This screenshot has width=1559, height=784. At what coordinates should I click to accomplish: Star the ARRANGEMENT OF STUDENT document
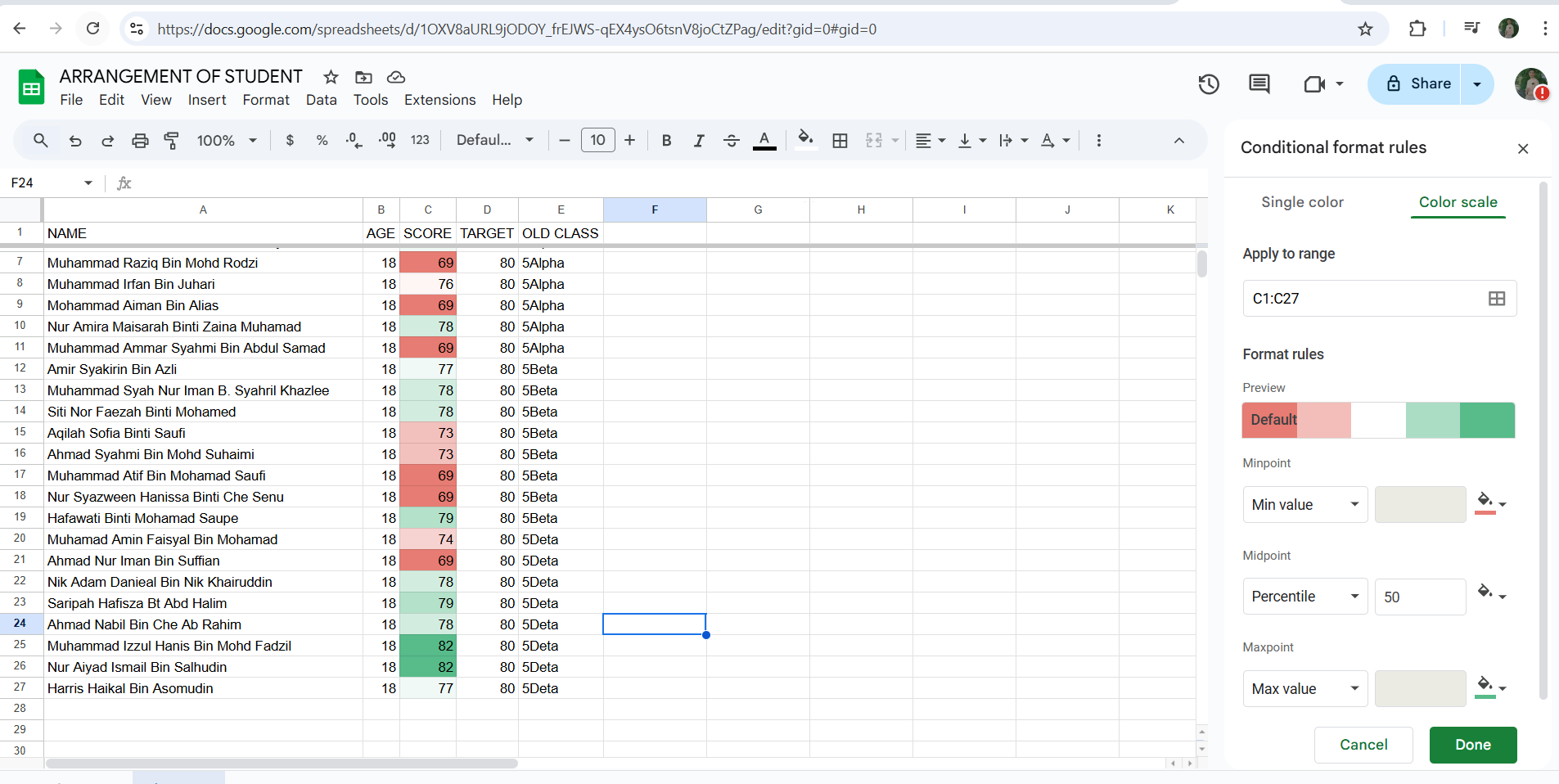(331, 77)
